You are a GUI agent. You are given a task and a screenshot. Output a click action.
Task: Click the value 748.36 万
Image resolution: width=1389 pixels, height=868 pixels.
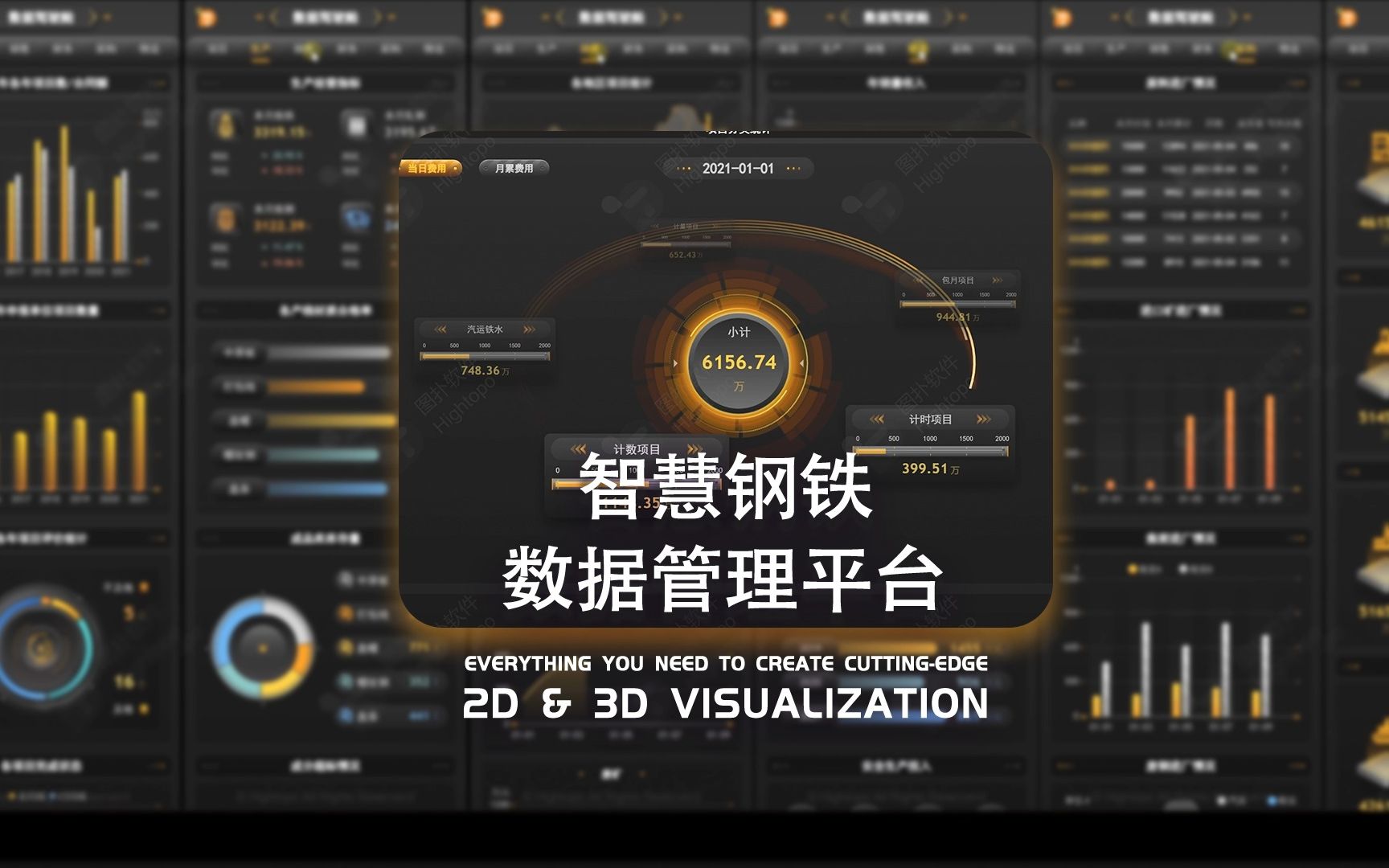coord(485,371)
